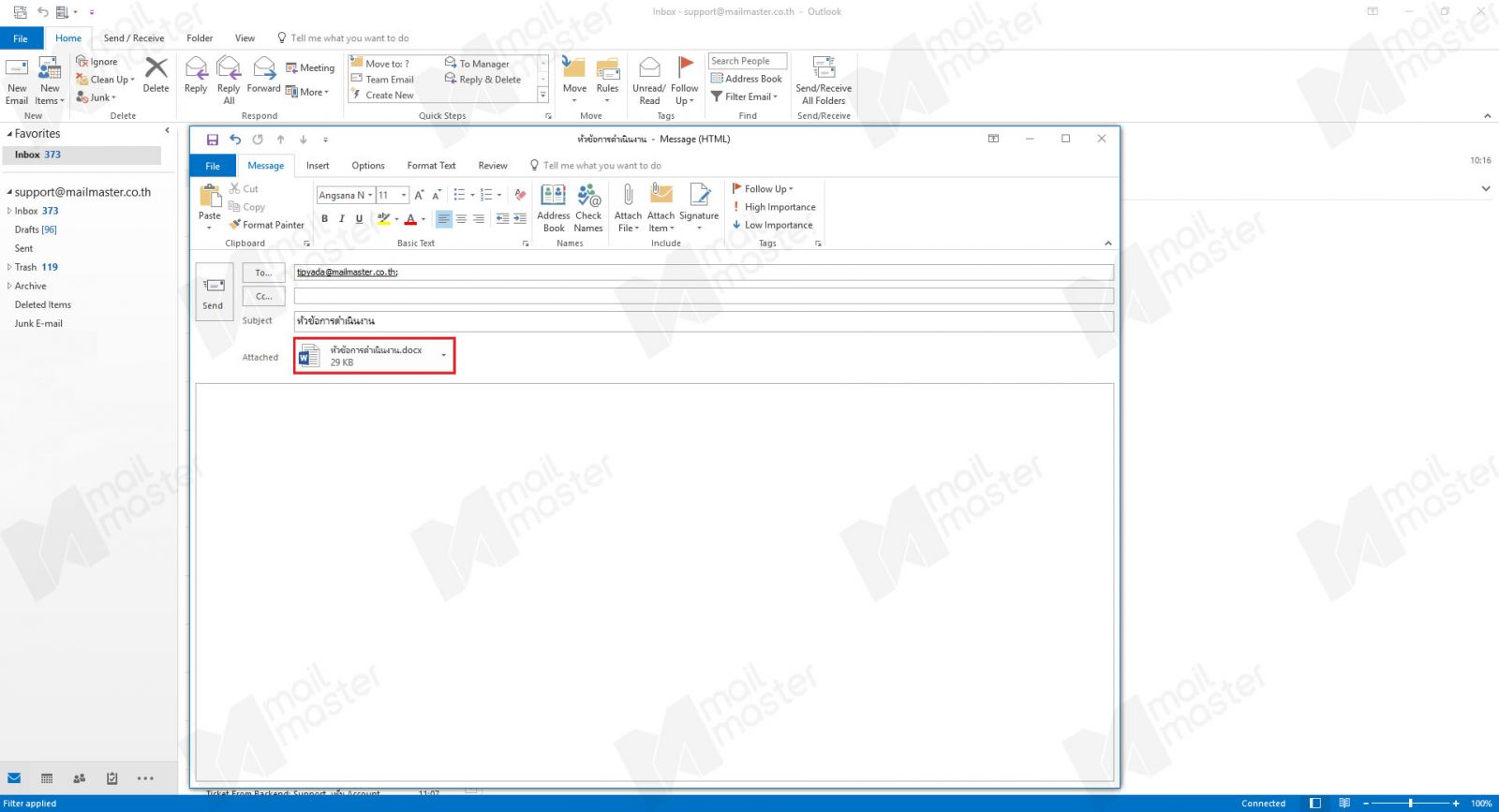Open the People view in navigation bar
Viewport: 1499px width, 812px height.
(80, 778)
